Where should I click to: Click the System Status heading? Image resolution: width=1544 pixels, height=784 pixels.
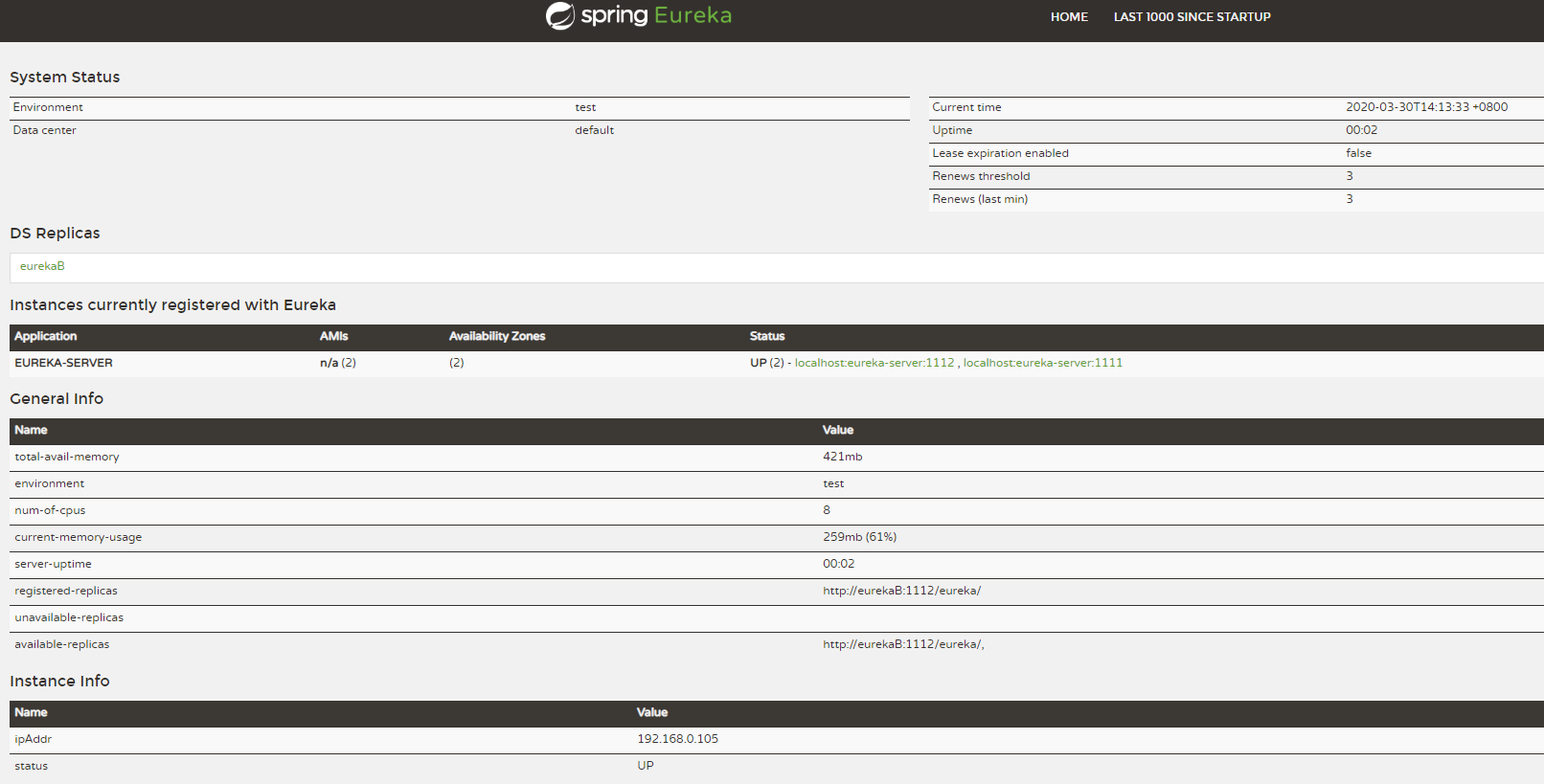(65, 78)
